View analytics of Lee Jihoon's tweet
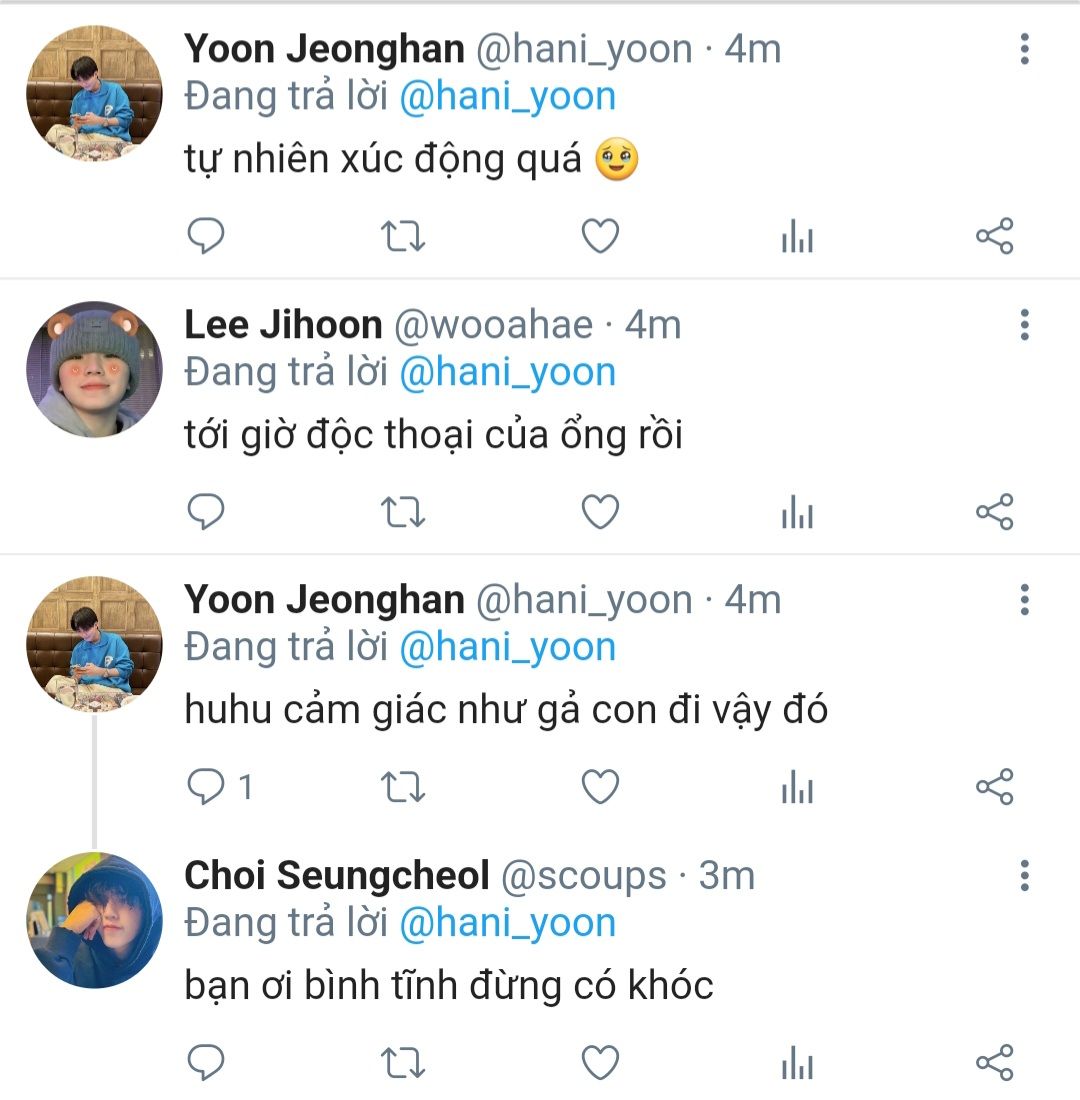Image resolution: width=1080 pixels, height=1100 pixels. [x=797, y=512]
